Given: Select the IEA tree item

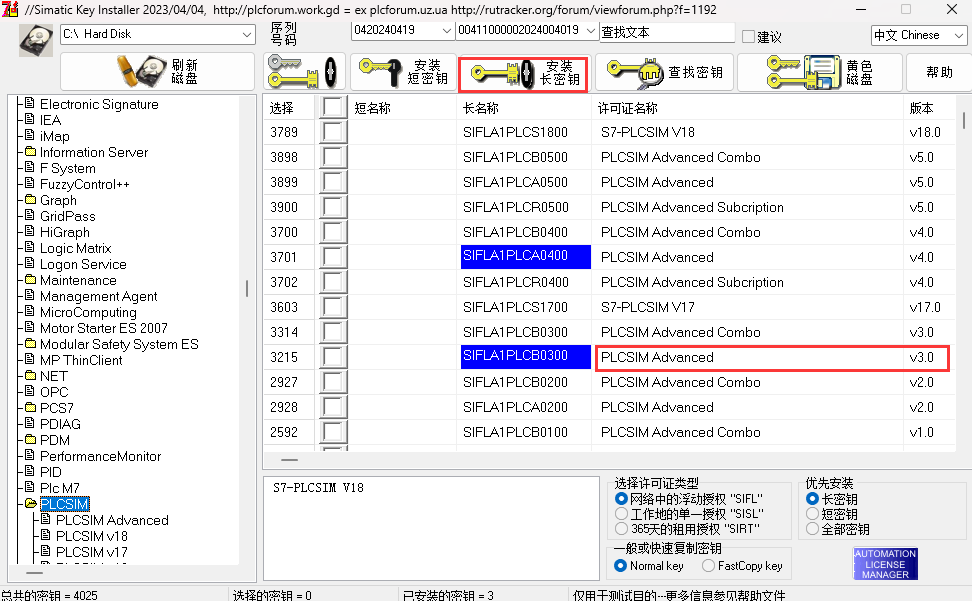Looking at the screenshot, I should pyautogui.click(x=51, y=120).
